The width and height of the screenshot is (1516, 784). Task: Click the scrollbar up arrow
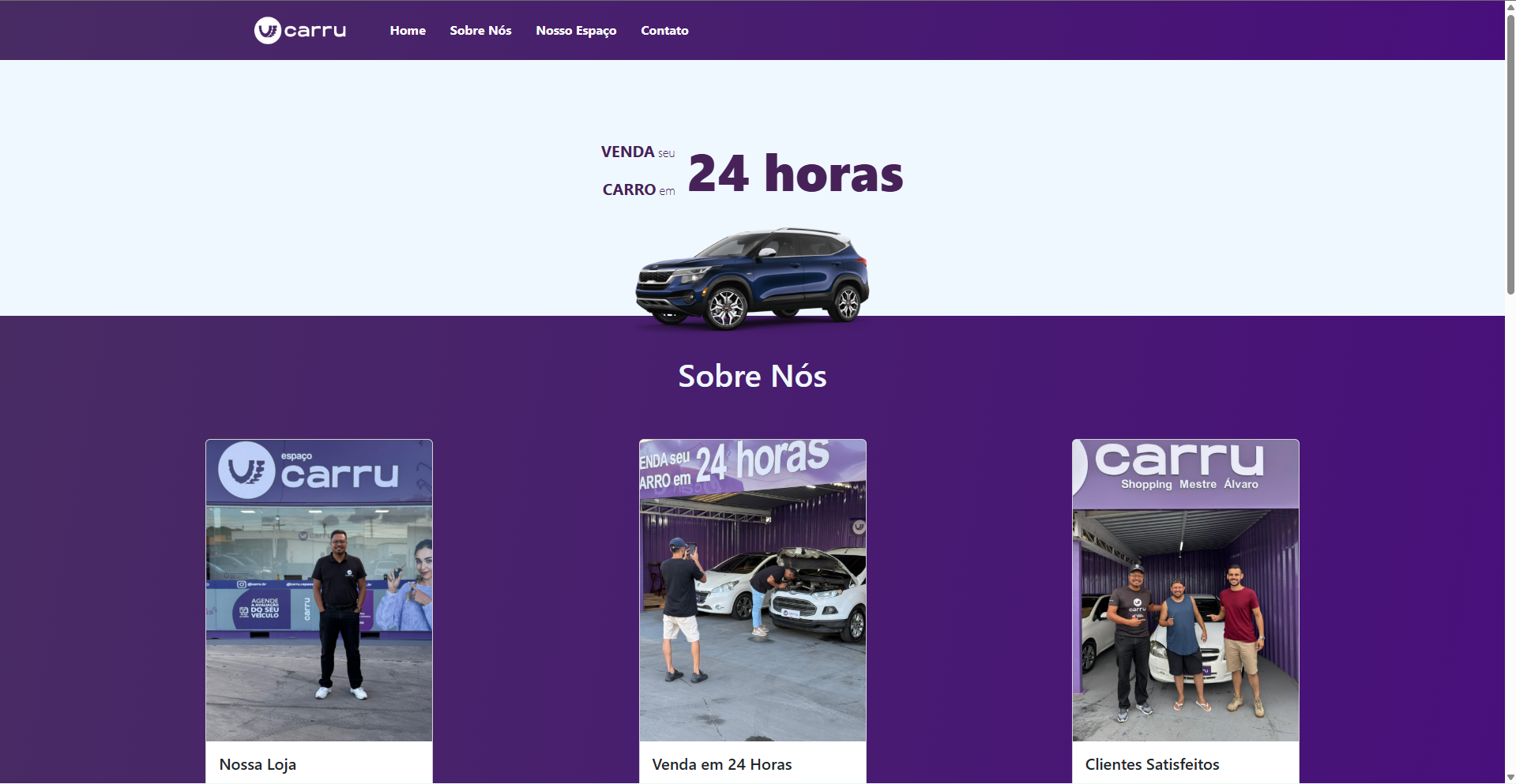click(x=1510, y=6)
